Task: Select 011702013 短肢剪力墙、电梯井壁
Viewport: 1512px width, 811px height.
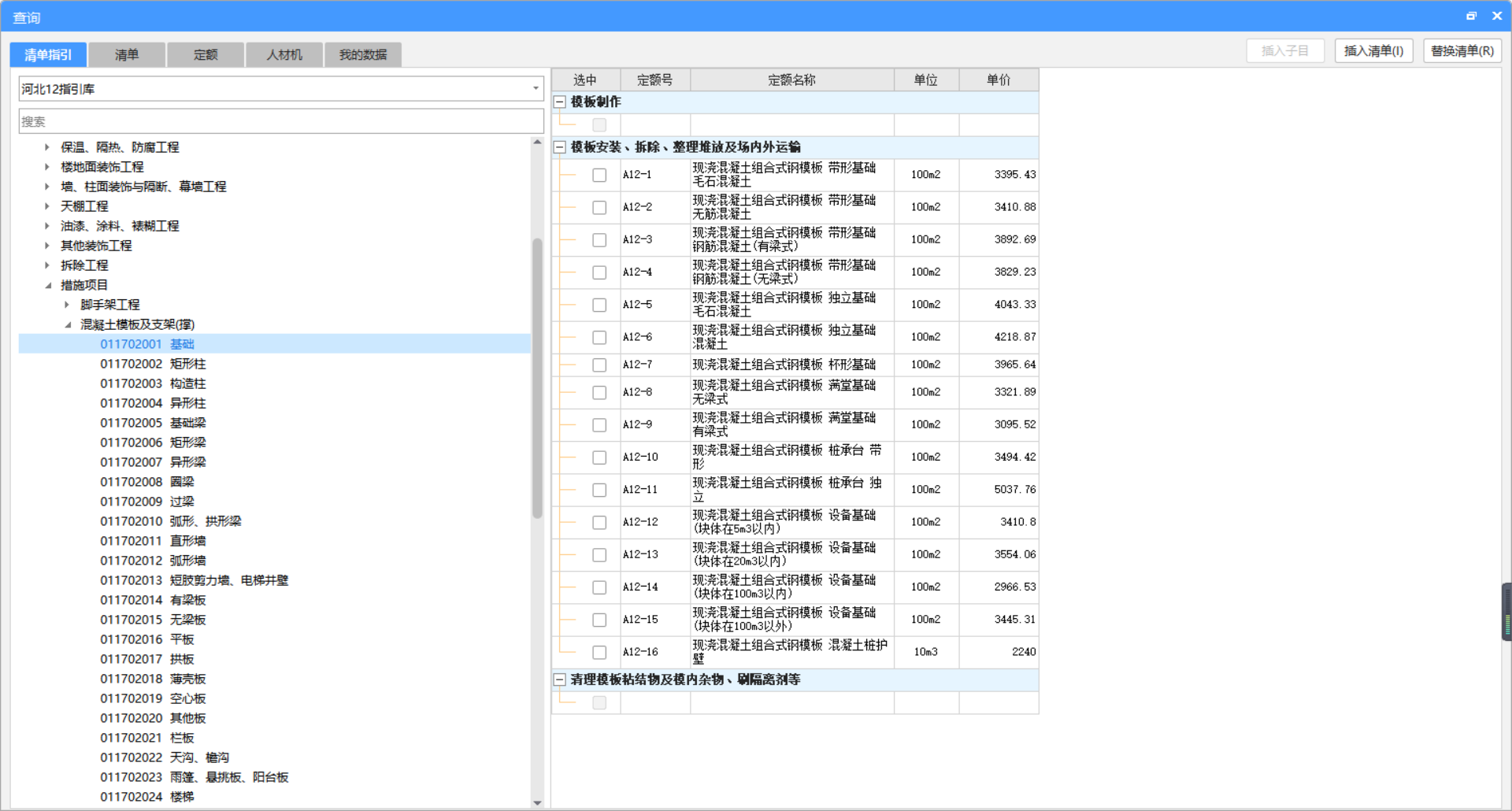Action: 195,580
